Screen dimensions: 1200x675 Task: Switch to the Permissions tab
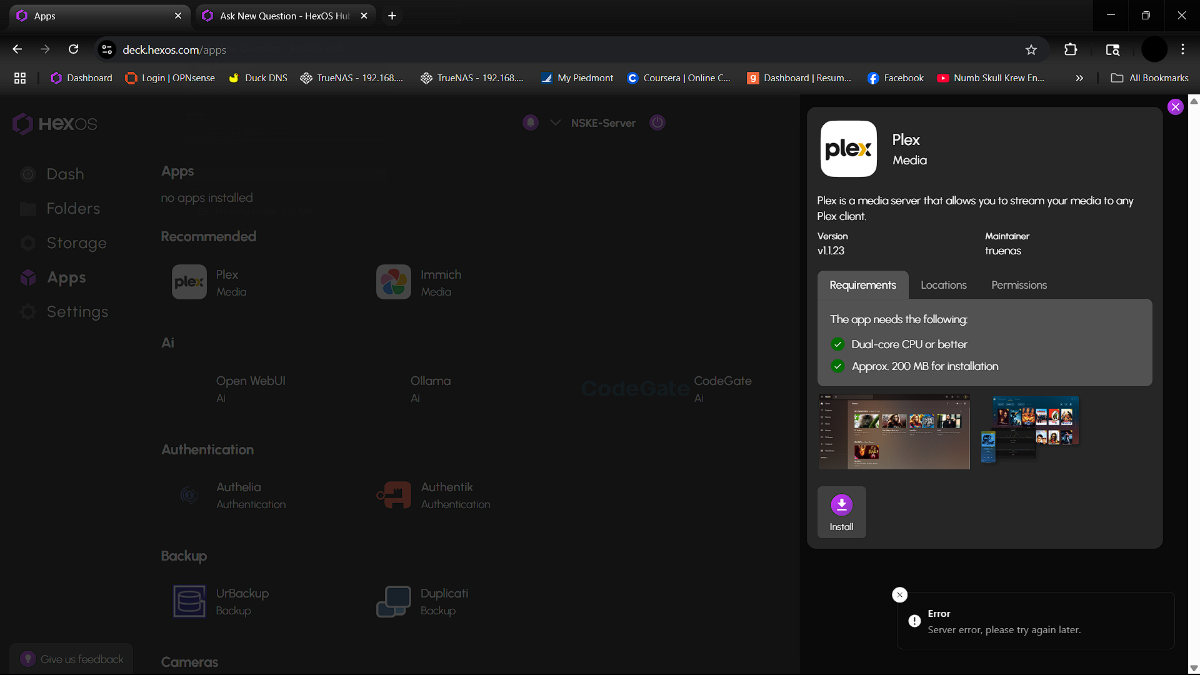(x=1019, y=285)
